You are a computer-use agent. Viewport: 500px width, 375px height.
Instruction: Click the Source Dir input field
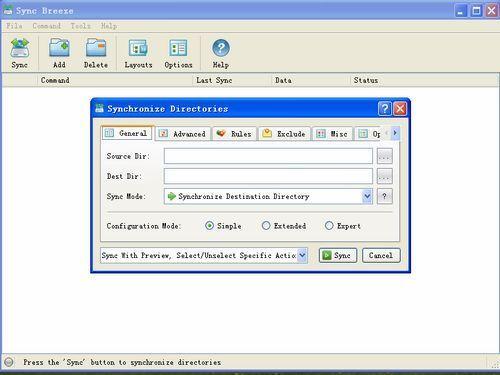pos(268,156)
